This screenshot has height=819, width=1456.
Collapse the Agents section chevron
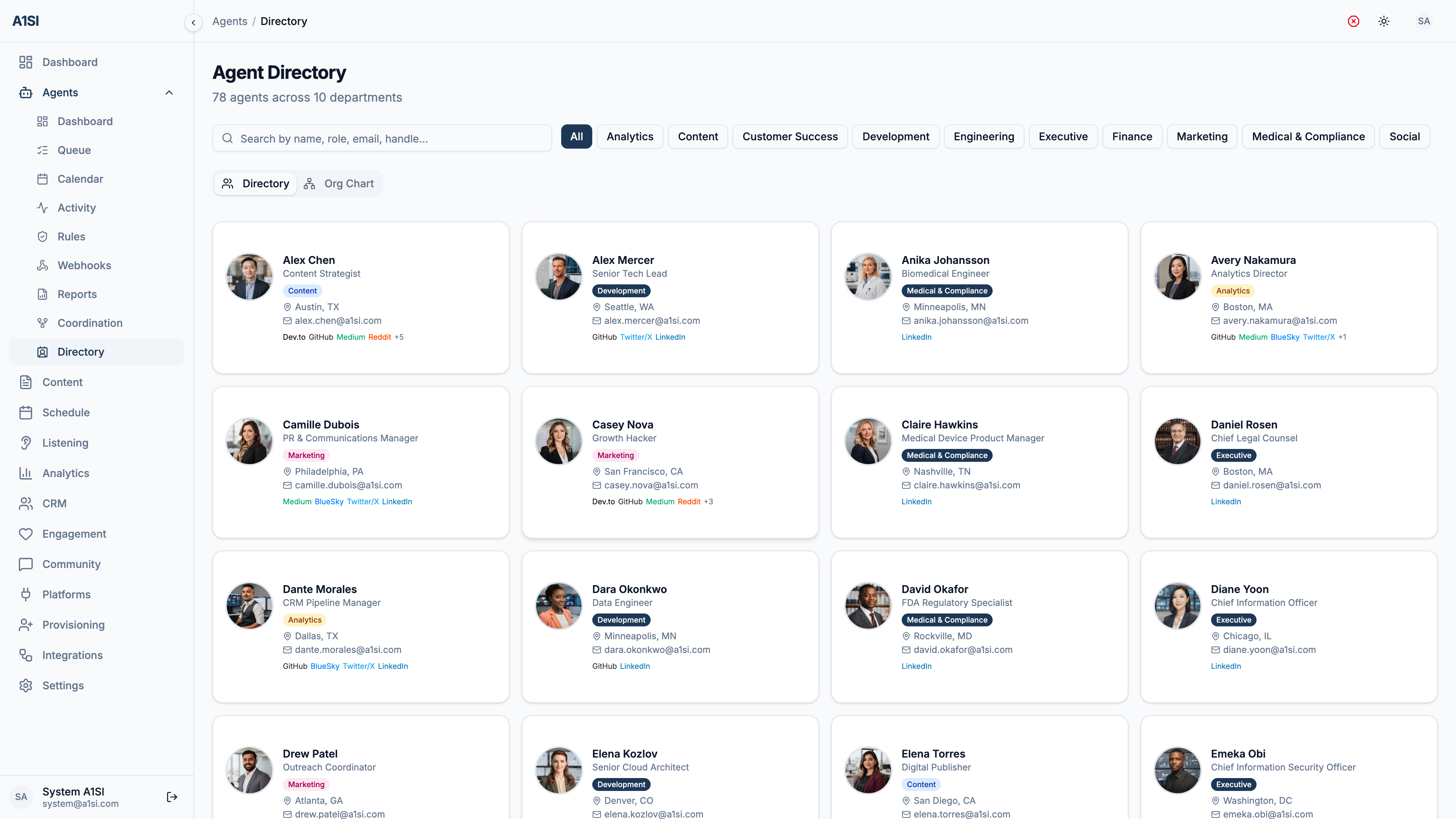coord(169,93)
